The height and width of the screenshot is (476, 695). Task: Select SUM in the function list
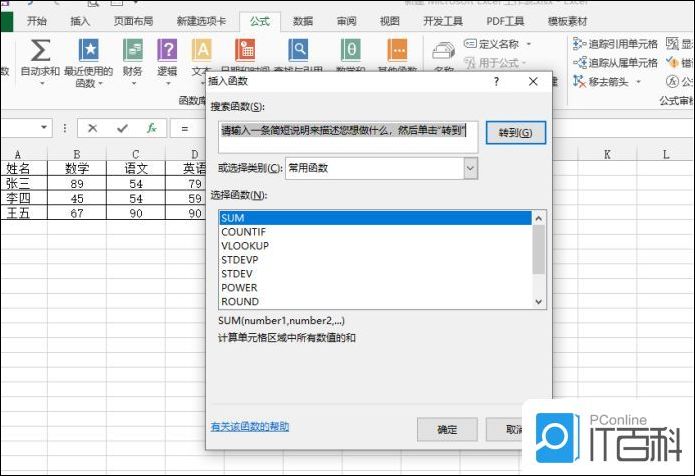pos(375,218)
